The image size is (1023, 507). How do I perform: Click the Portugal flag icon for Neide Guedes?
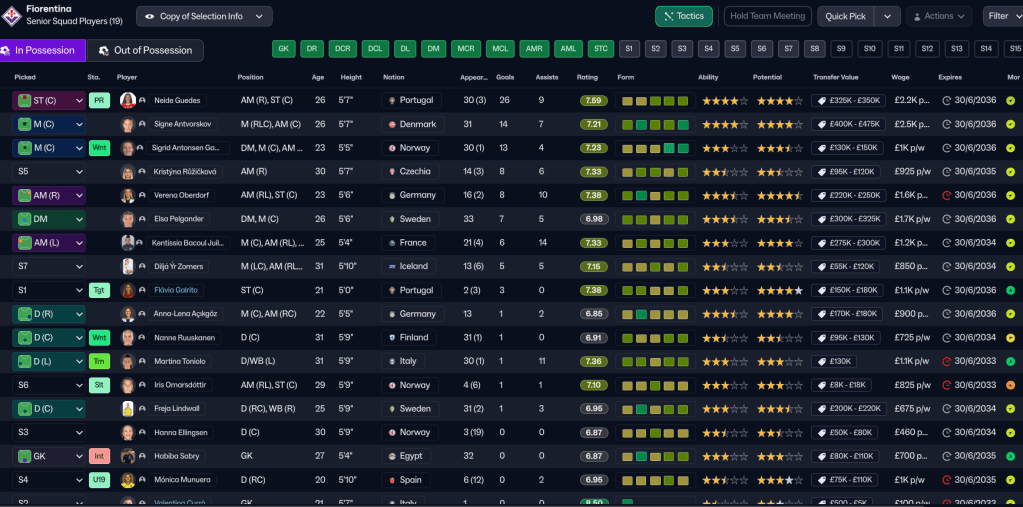[x=391, y=100]
